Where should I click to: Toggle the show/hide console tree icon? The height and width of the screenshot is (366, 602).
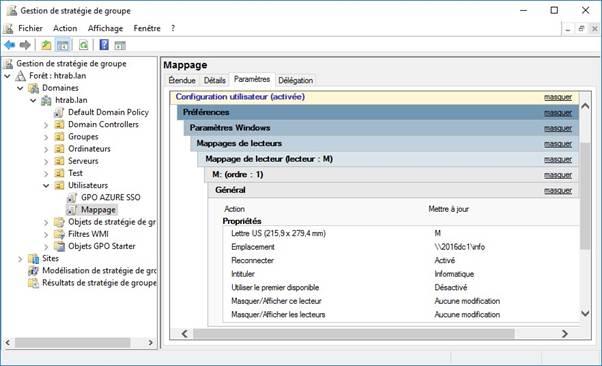pyautogui.click(x=63, y=45)
